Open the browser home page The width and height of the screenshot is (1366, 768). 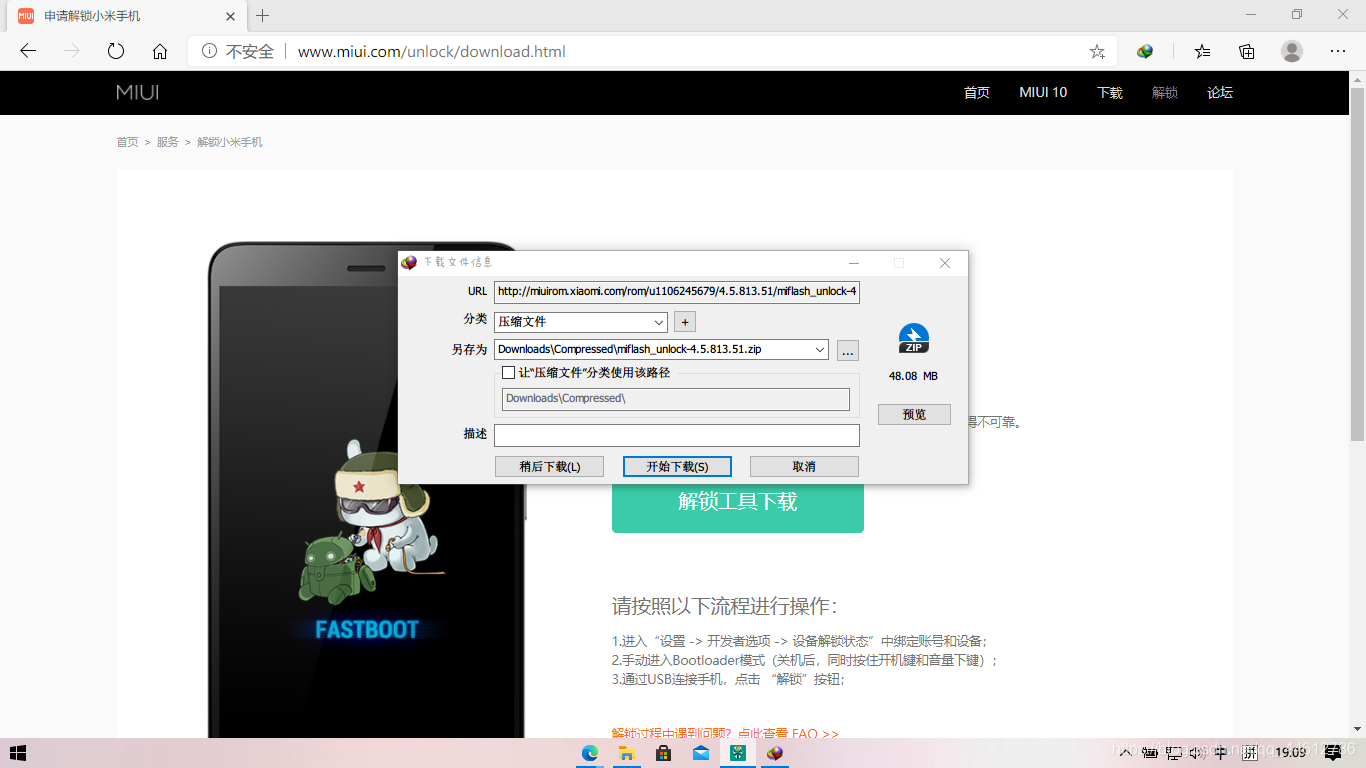[160, 51]
